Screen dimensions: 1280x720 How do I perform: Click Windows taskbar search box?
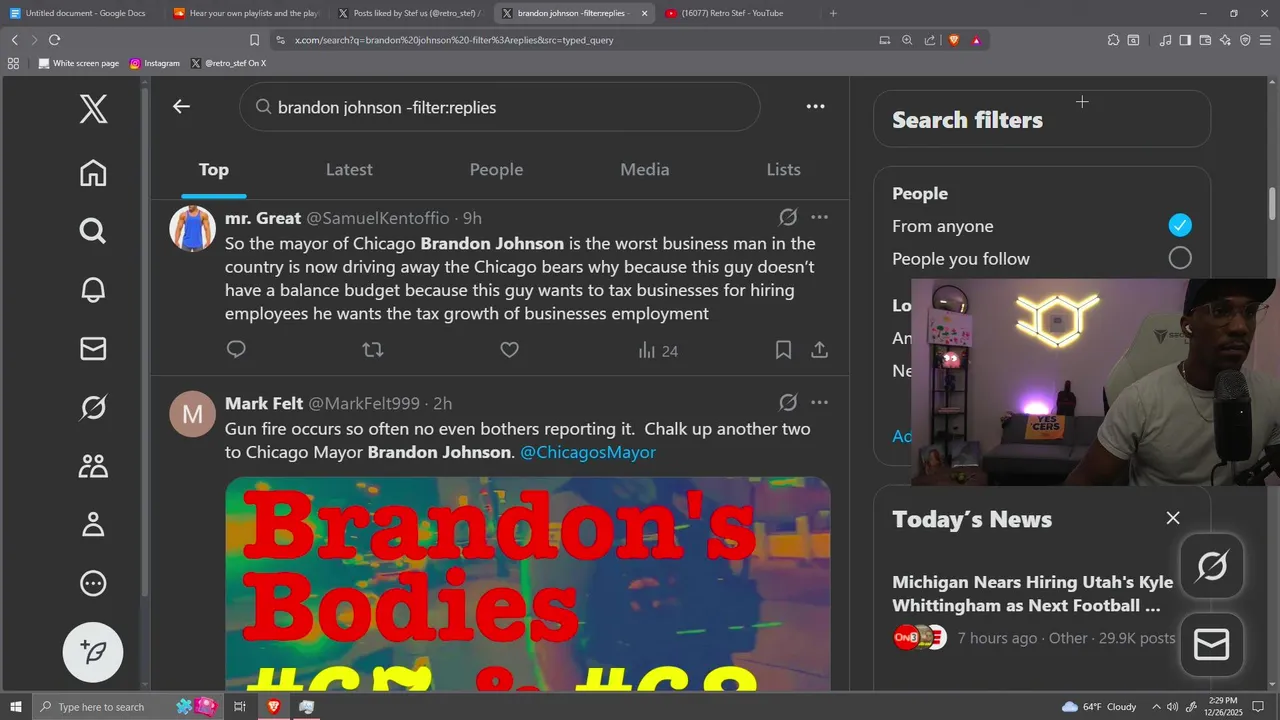click(128, 706)
